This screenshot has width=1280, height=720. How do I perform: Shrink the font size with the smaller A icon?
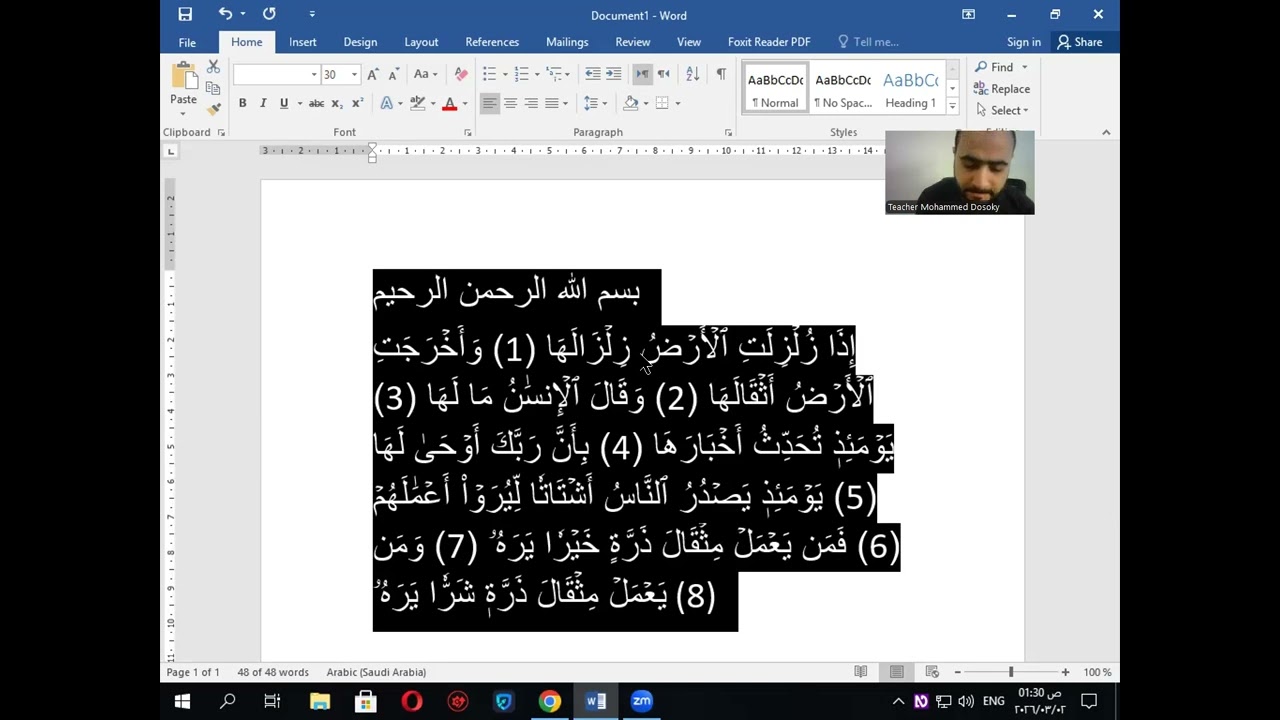(393, 74)
